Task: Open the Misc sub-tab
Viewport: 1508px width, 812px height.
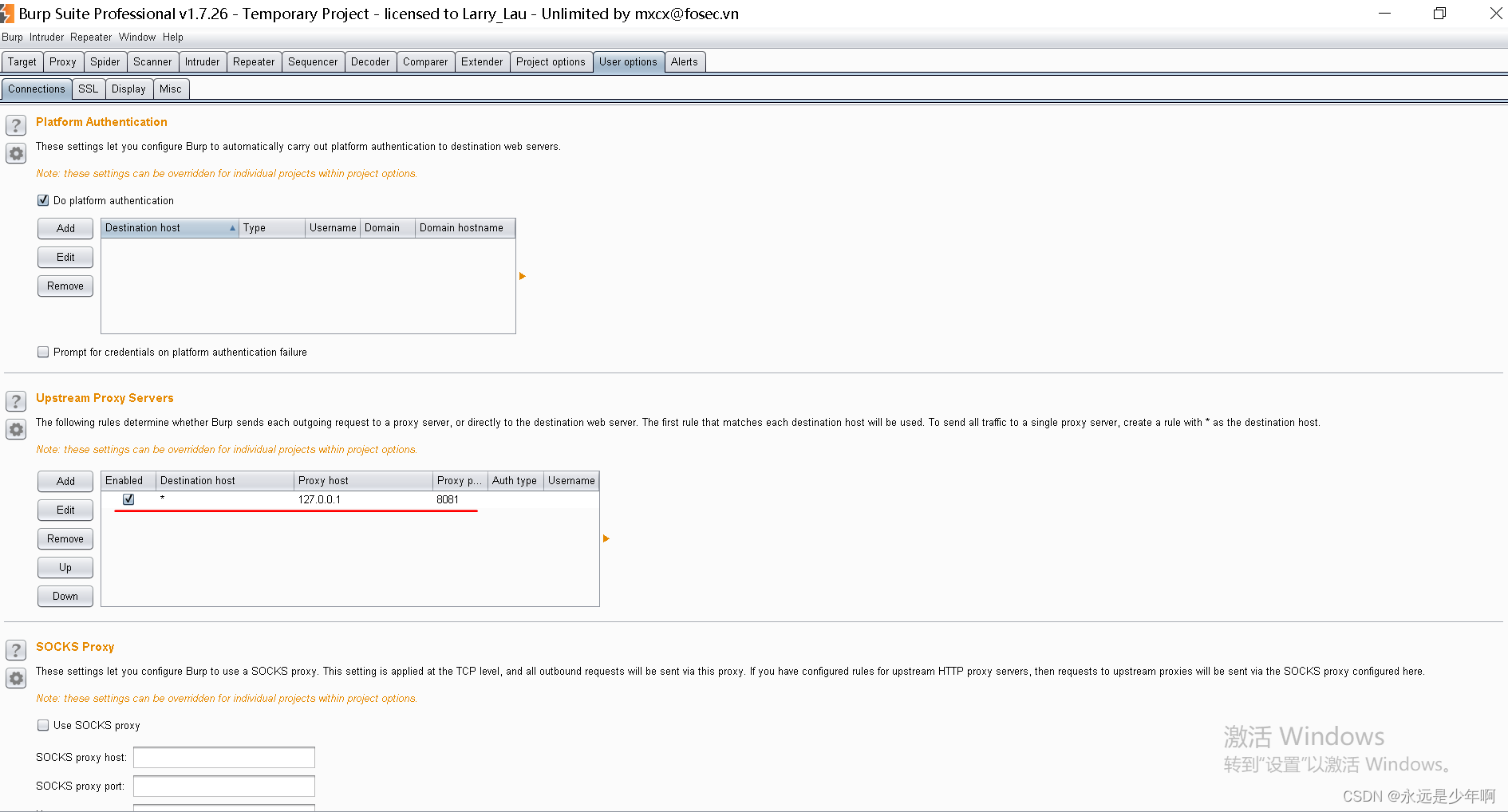Action: click(171, 89)
